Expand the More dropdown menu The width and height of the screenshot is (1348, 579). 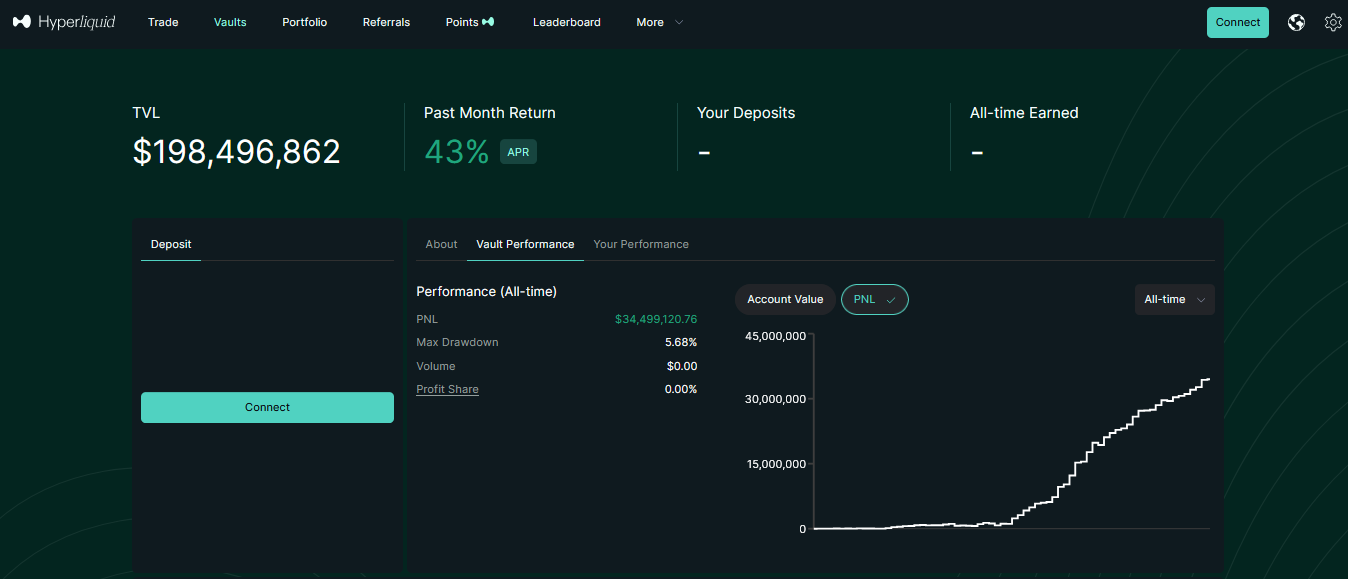click(660, 22)
